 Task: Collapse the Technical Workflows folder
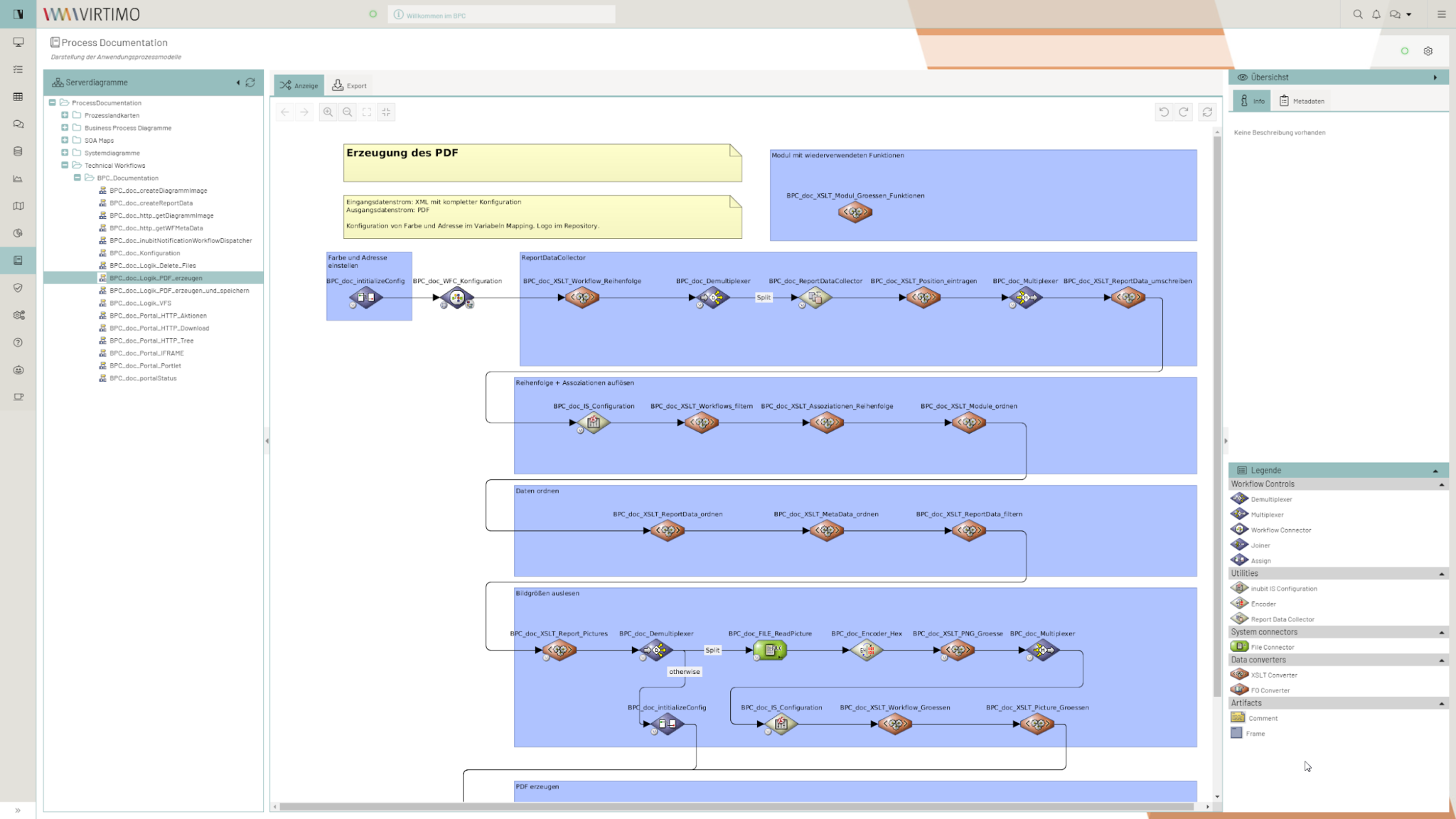coord(65,165)
